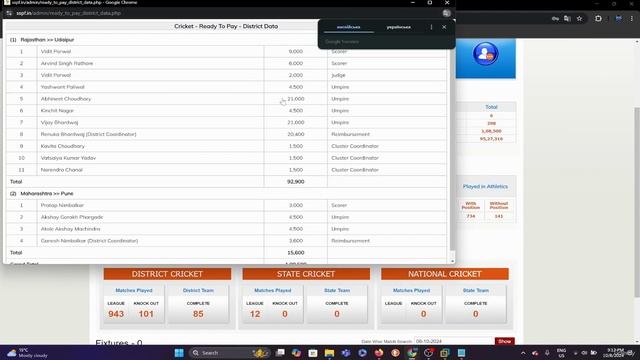The image size is (640, 360).
Task: Open the main Chrome three-dot menu
Action: point(631,18)
